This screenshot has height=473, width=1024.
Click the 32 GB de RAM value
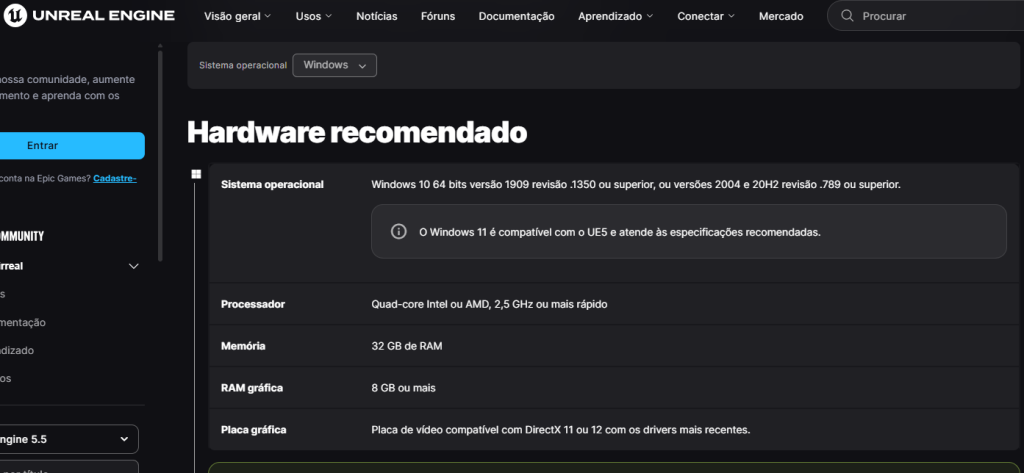click(x=407, y=346)
